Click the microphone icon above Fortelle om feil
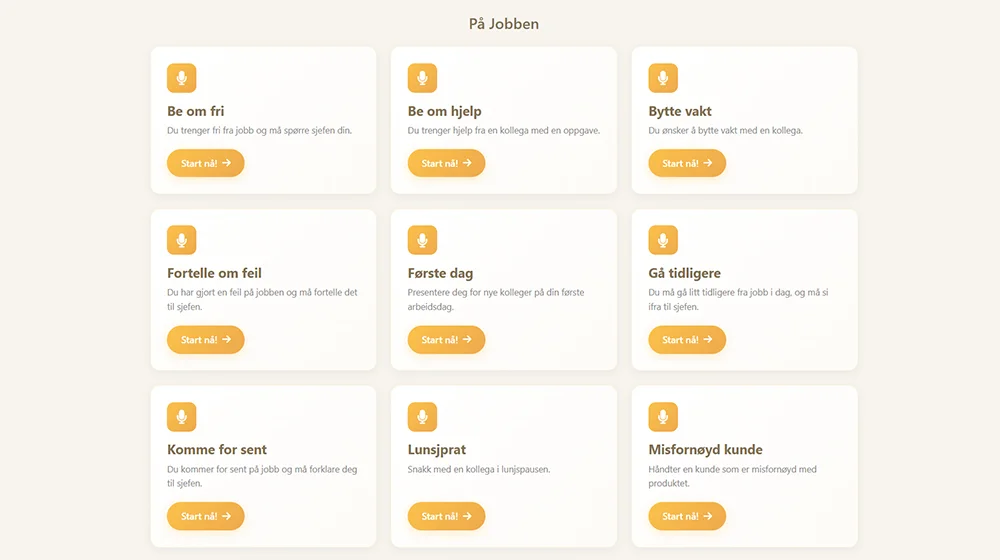1000x560 pixels. [181, 240]
